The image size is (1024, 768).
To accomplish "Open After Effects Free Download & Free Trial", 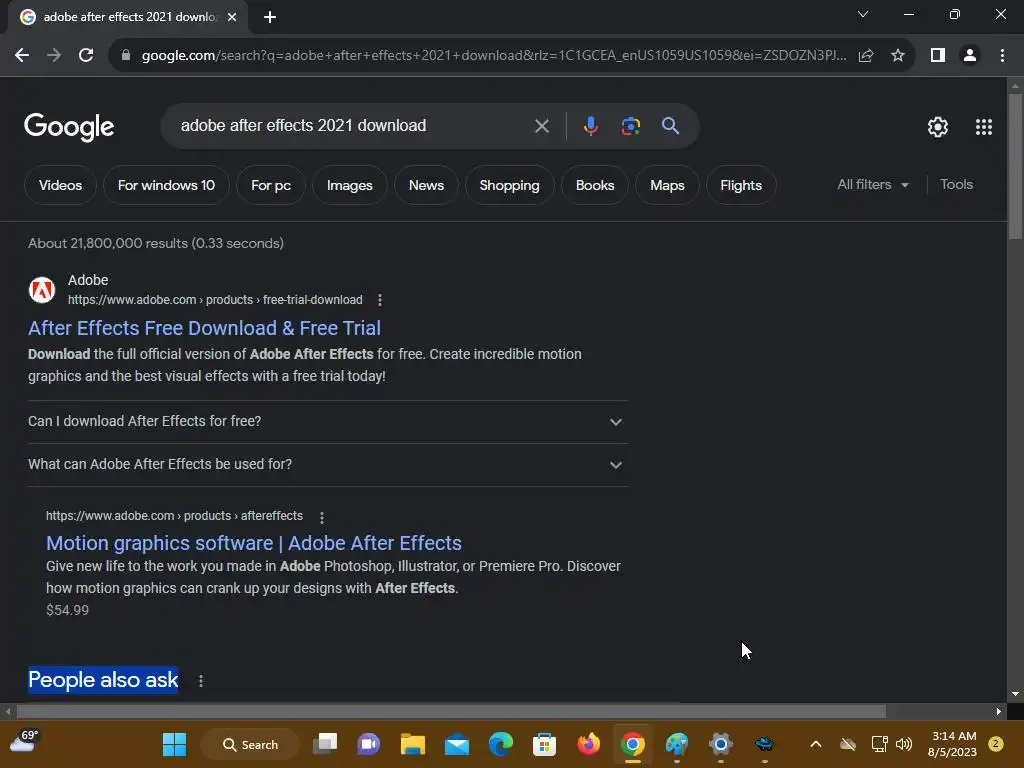I will point(204,328).
